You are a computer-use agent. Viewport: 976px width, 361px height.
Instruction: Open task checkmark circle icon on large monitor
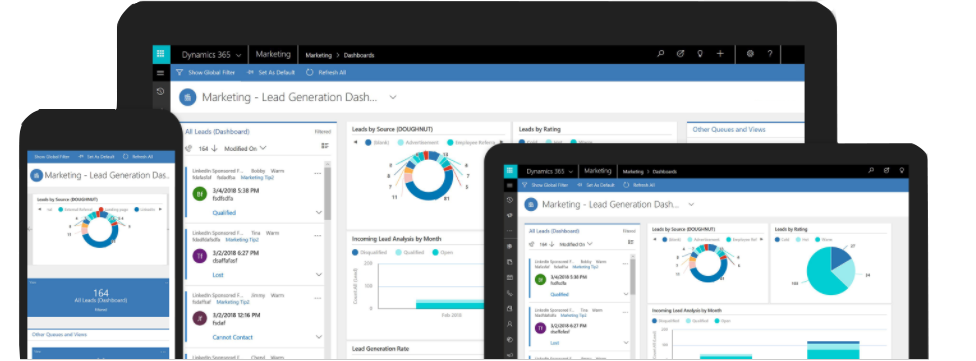[x=680, y=54]
